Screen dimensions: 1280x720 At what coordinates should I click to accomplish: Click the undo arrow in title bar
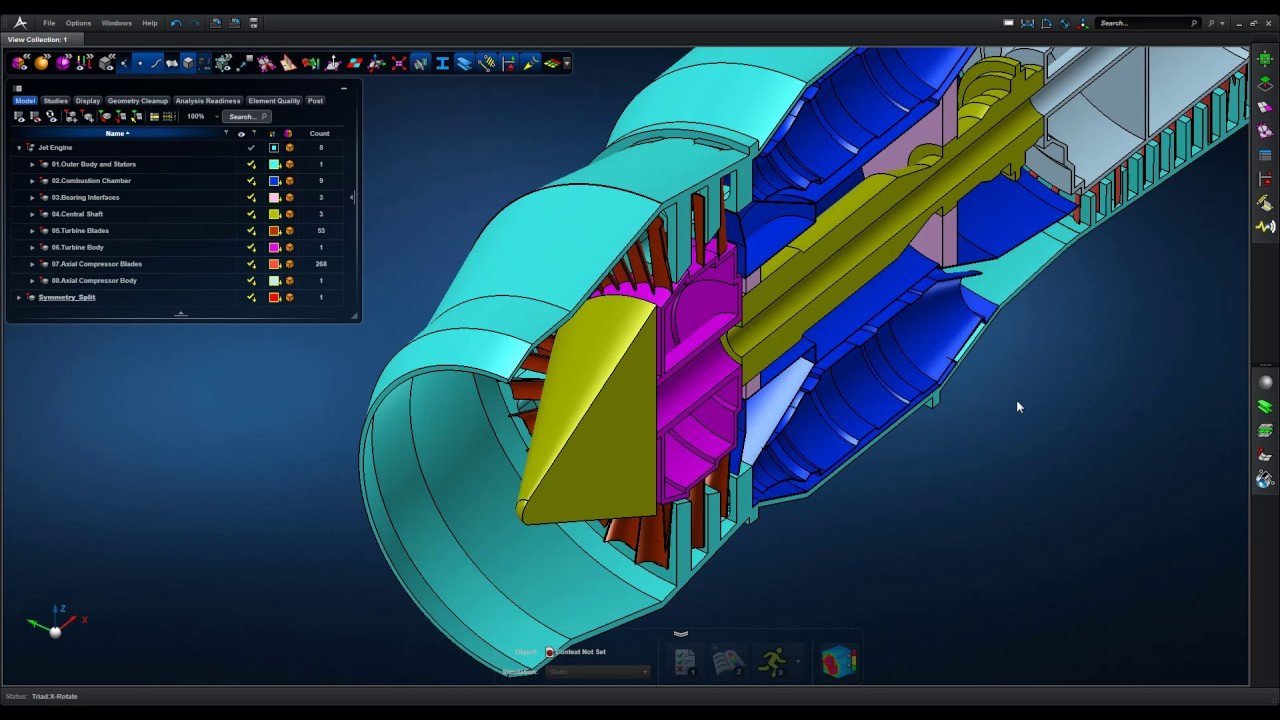click(x=176, y=23)
